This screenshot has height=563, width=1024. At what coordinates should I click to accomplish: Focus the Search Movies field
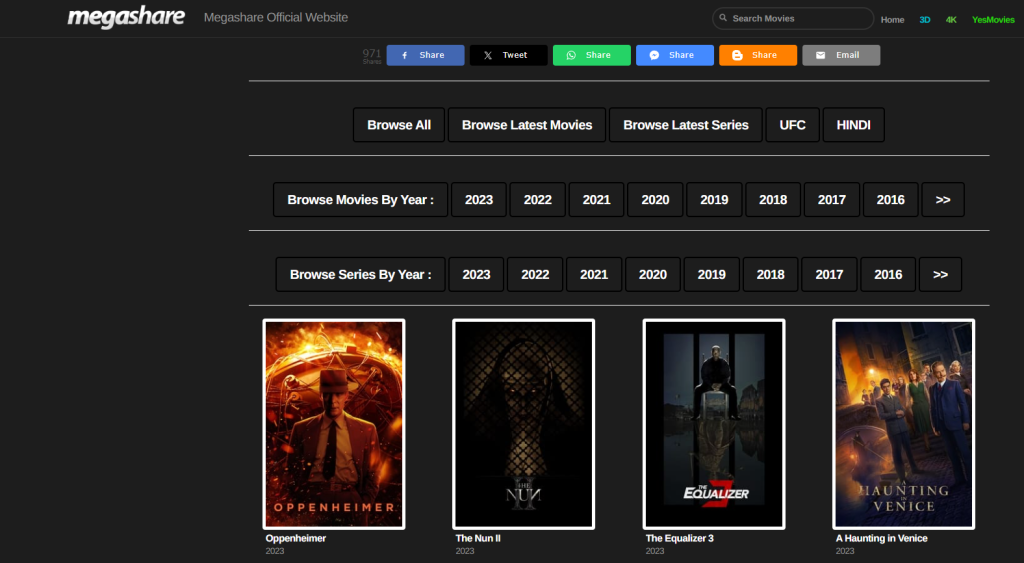[x=793, y=18]
